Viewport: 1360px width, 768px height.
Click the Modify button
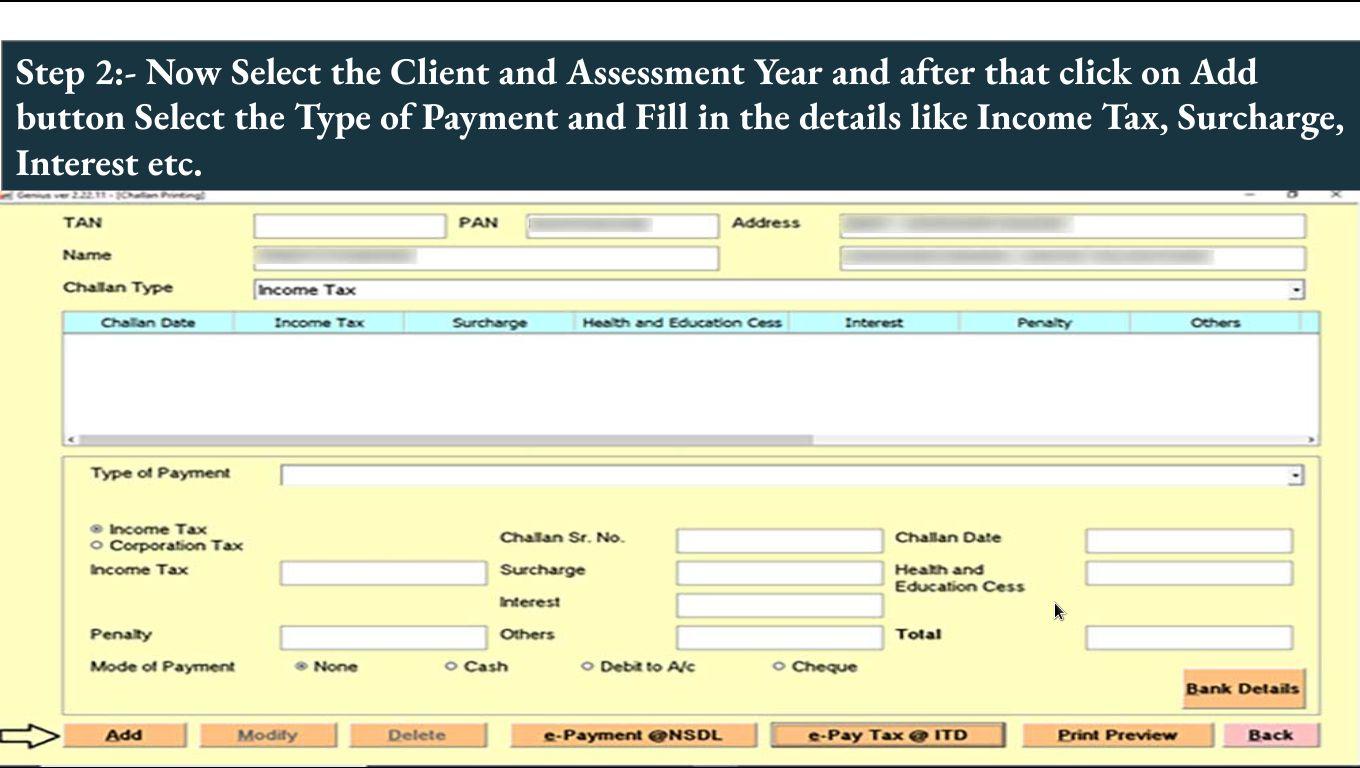pyautogui.click(x=267, y=735)
